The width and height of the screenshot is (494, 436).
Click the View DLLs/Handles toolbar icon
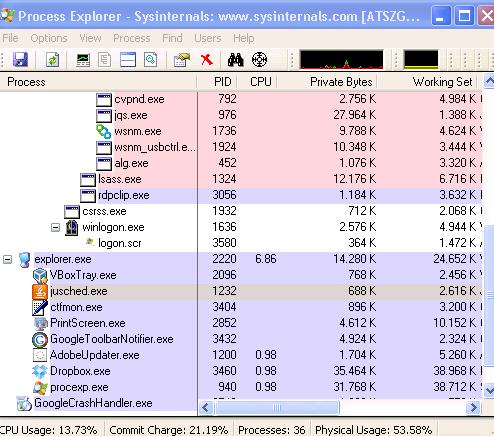(150, 60)
